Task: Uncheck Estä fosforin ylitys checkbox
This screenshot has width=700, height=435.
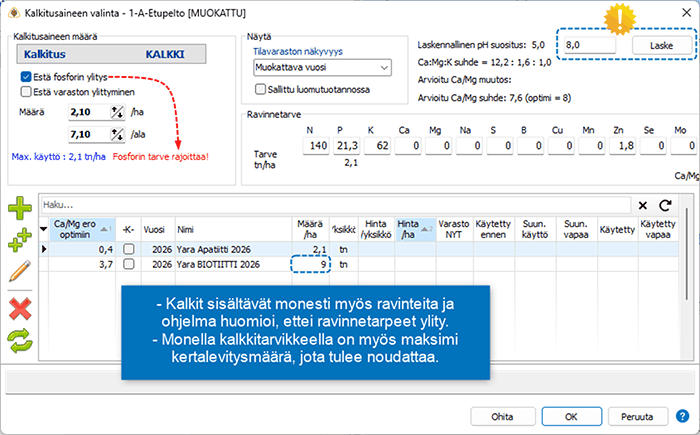Action: (26, 76)
